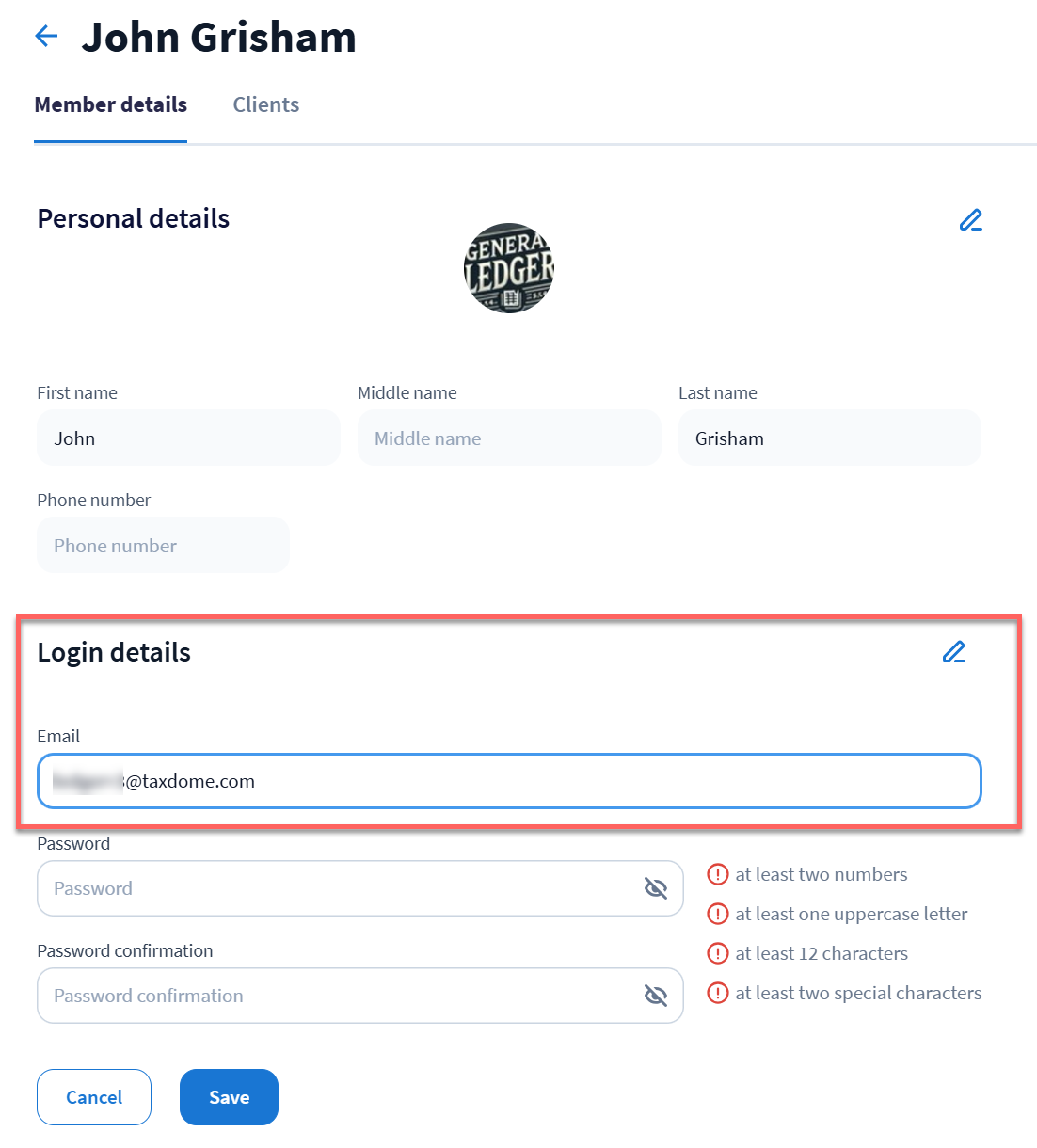Click into the Middle name field
Image resolution: width=1037 pixels, height=1148 pixels.
[x=509, y=438]
